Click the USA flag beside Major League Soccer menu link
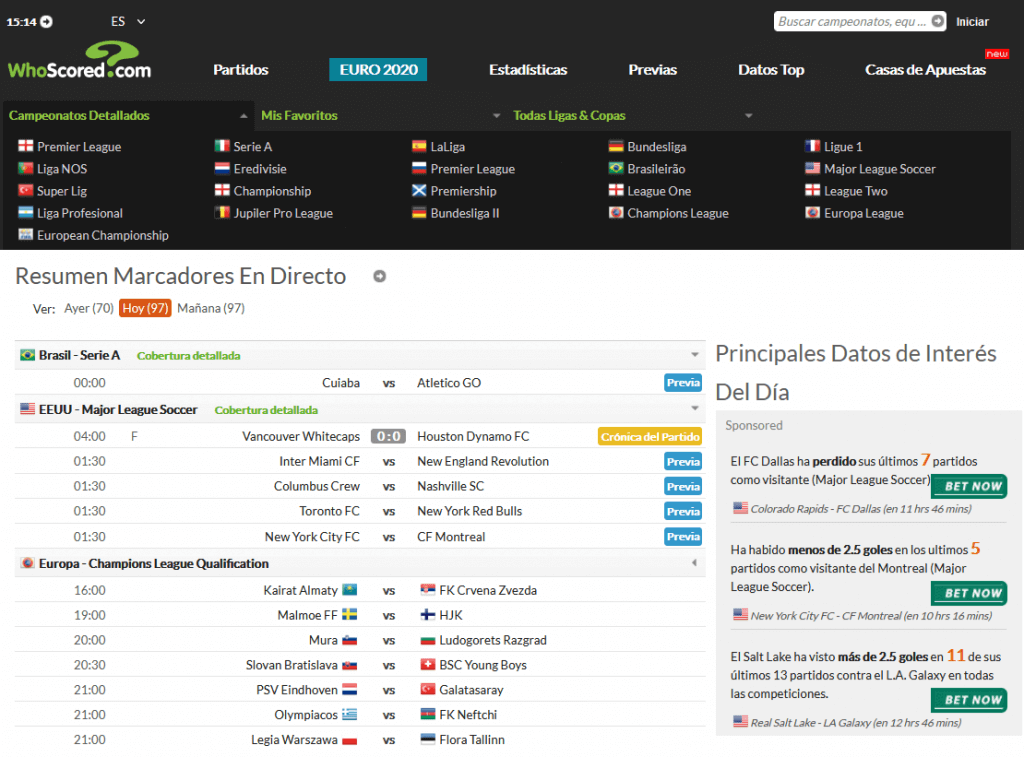The width and height of the screenshot is (1024, 757). point(812,168)
